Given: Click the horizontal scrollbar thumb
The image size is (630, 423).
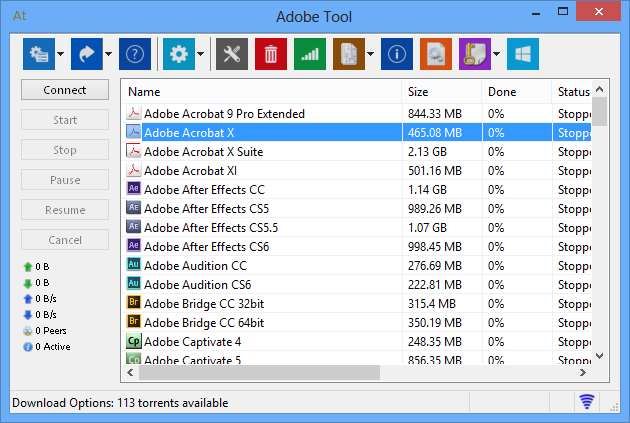Looking at the screenshot, I should 260,372.
